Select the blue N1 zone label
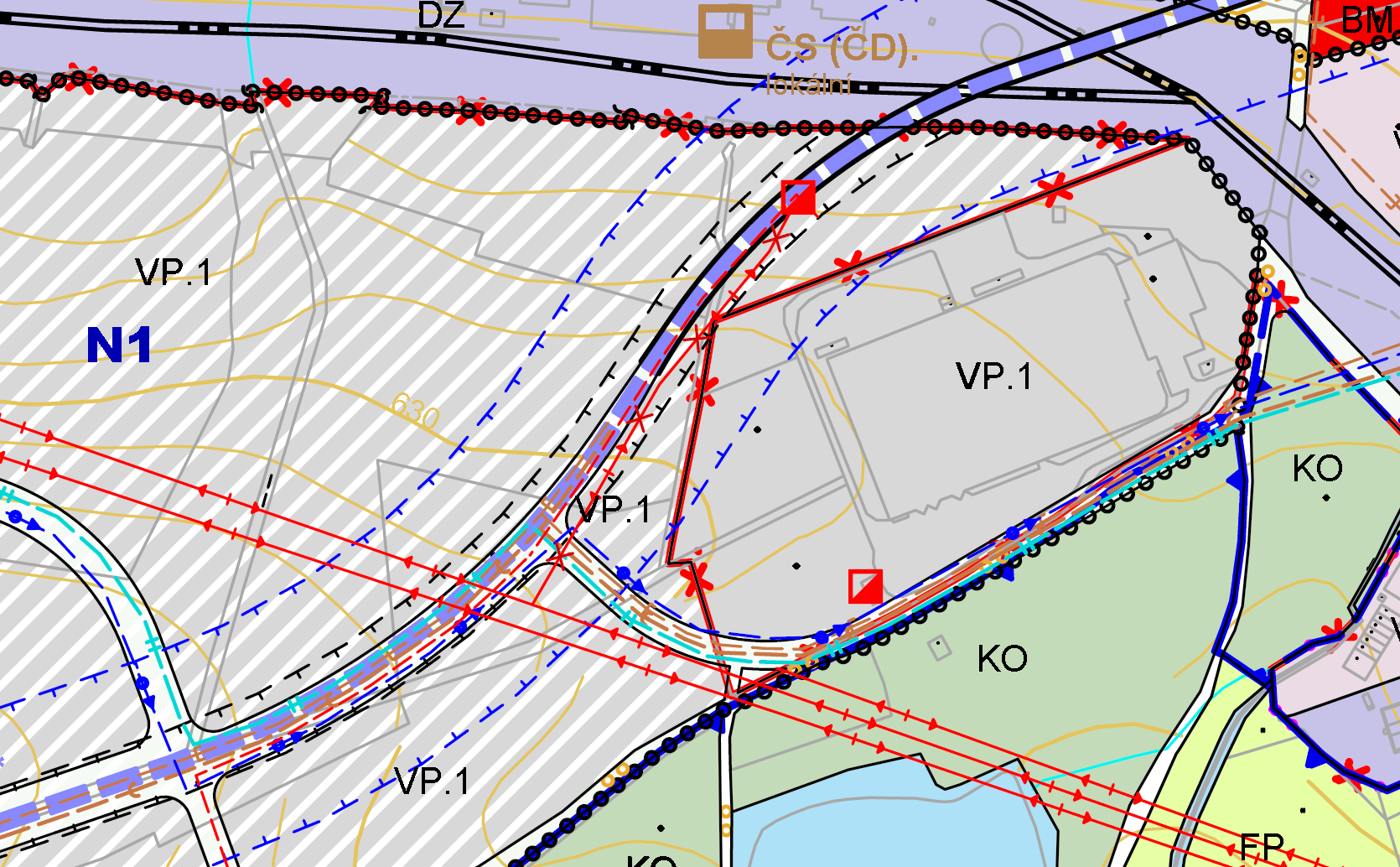 coord(119,345)
